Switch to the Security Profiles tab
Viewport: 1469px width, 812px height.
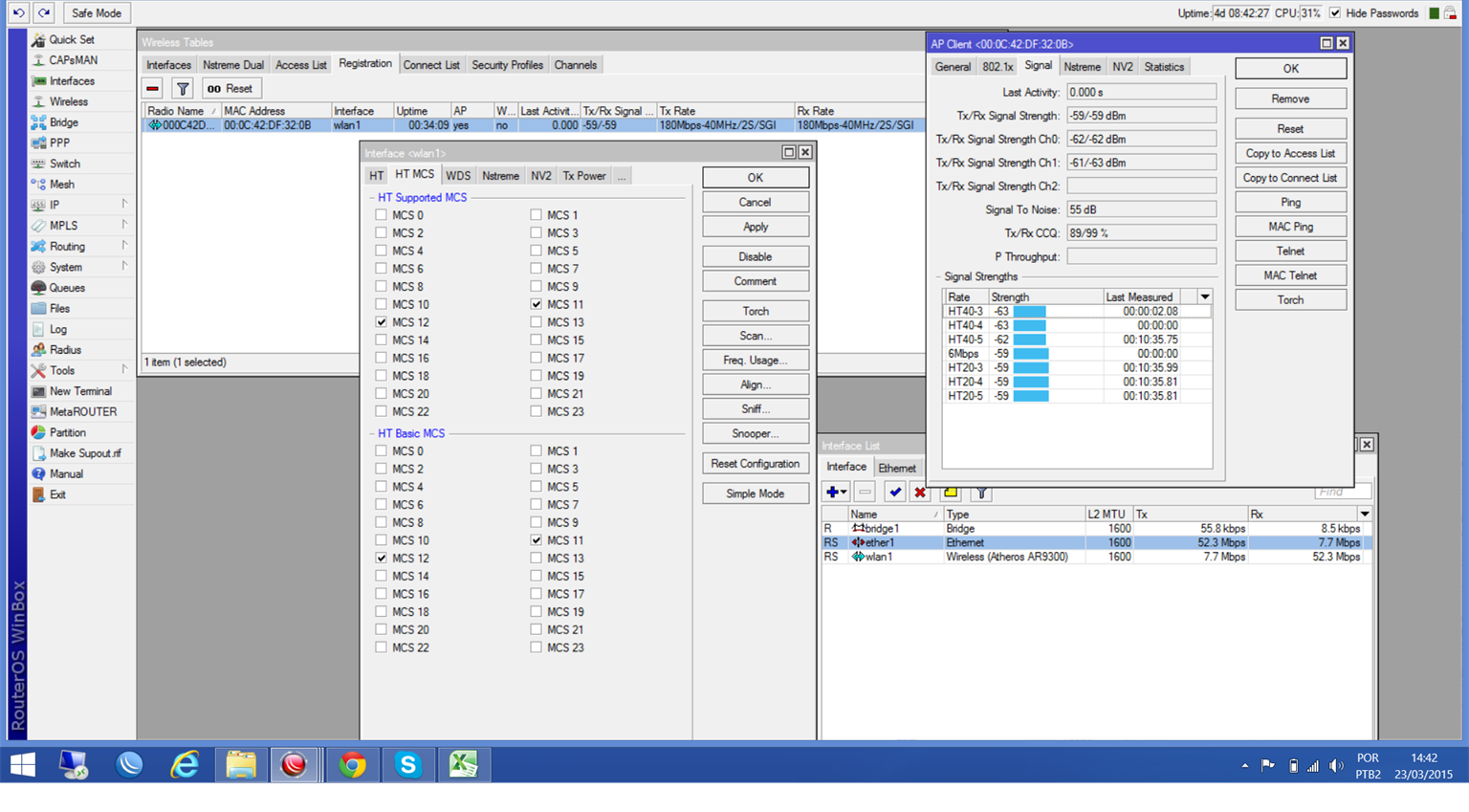click(507, 65)
